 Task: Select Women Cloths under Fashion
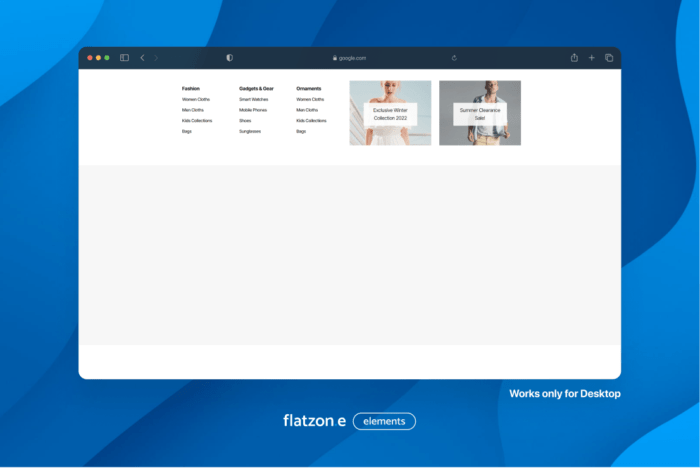point(196,99)
